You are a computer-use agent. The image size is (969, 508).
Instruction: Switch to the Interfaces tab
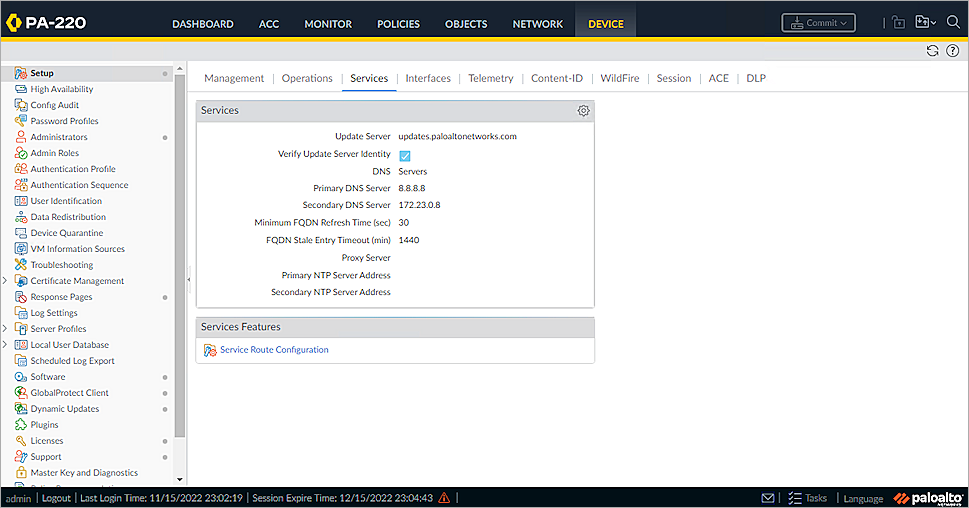[x=428, y=78]
